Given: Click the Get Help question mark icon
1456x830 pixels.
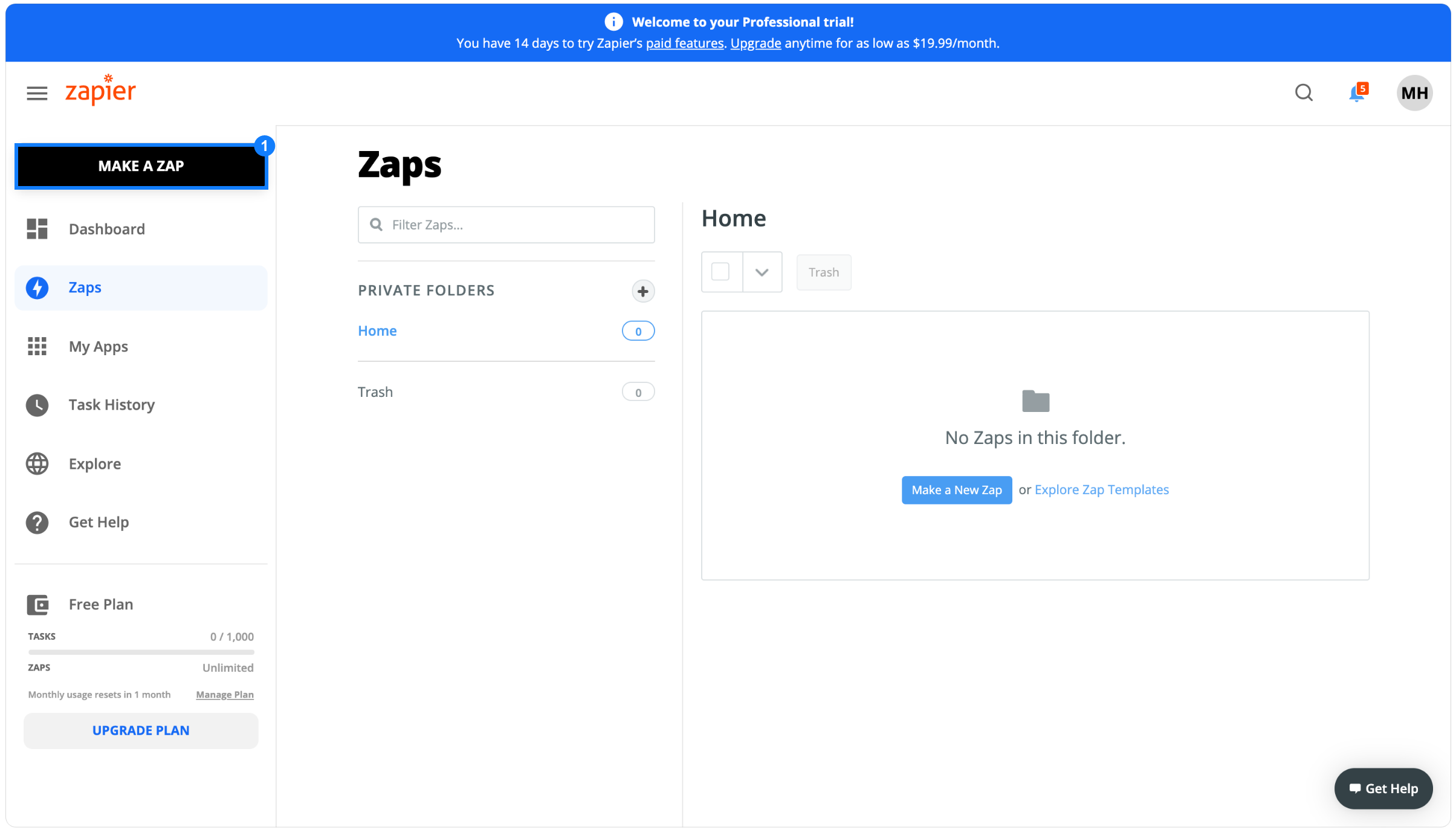Looking at the screenshot, I should pyautogui.click(x=37, y=523).
